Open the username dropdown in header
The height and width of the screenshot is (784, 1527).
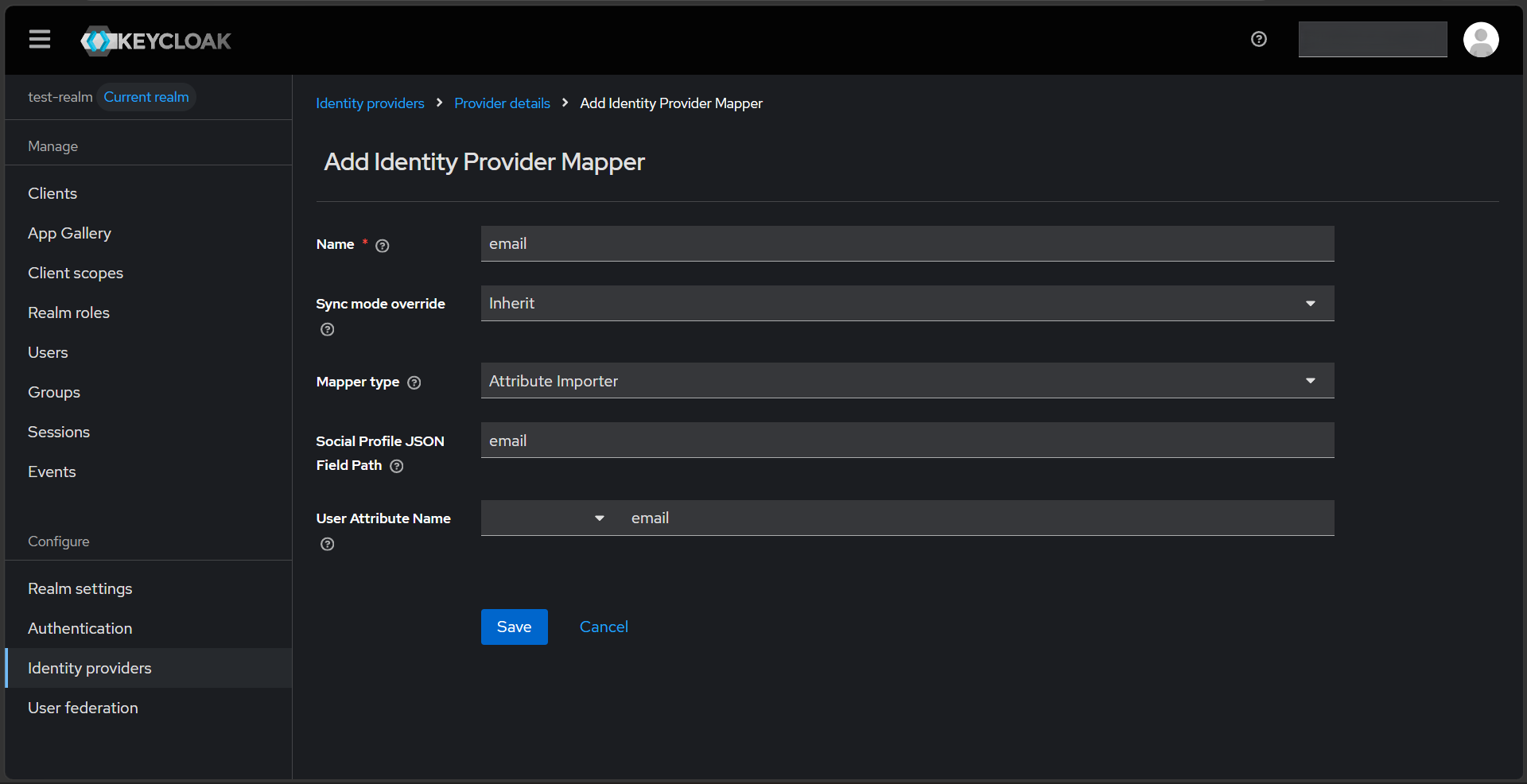tap(1373, 39)
